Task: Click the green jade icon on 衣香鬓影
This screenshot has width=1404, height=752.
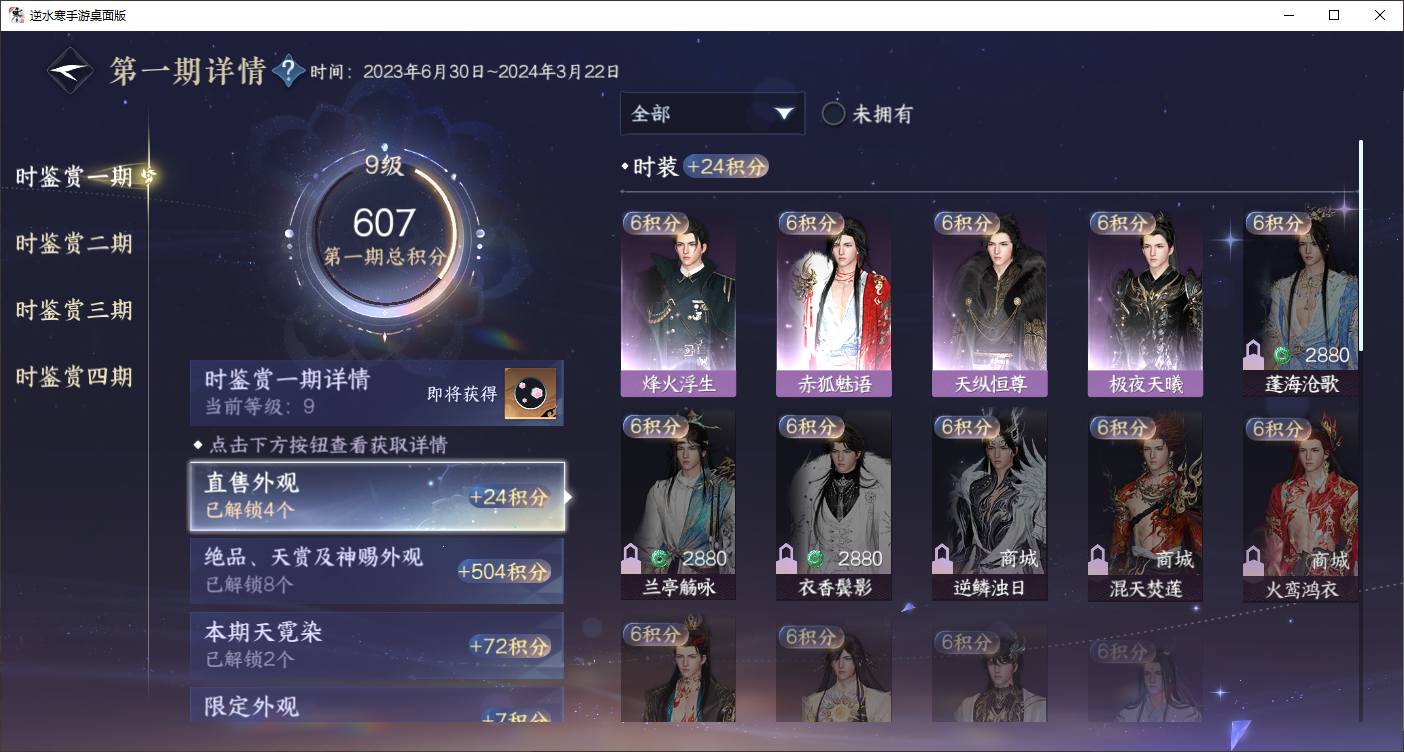Action: 815,558
